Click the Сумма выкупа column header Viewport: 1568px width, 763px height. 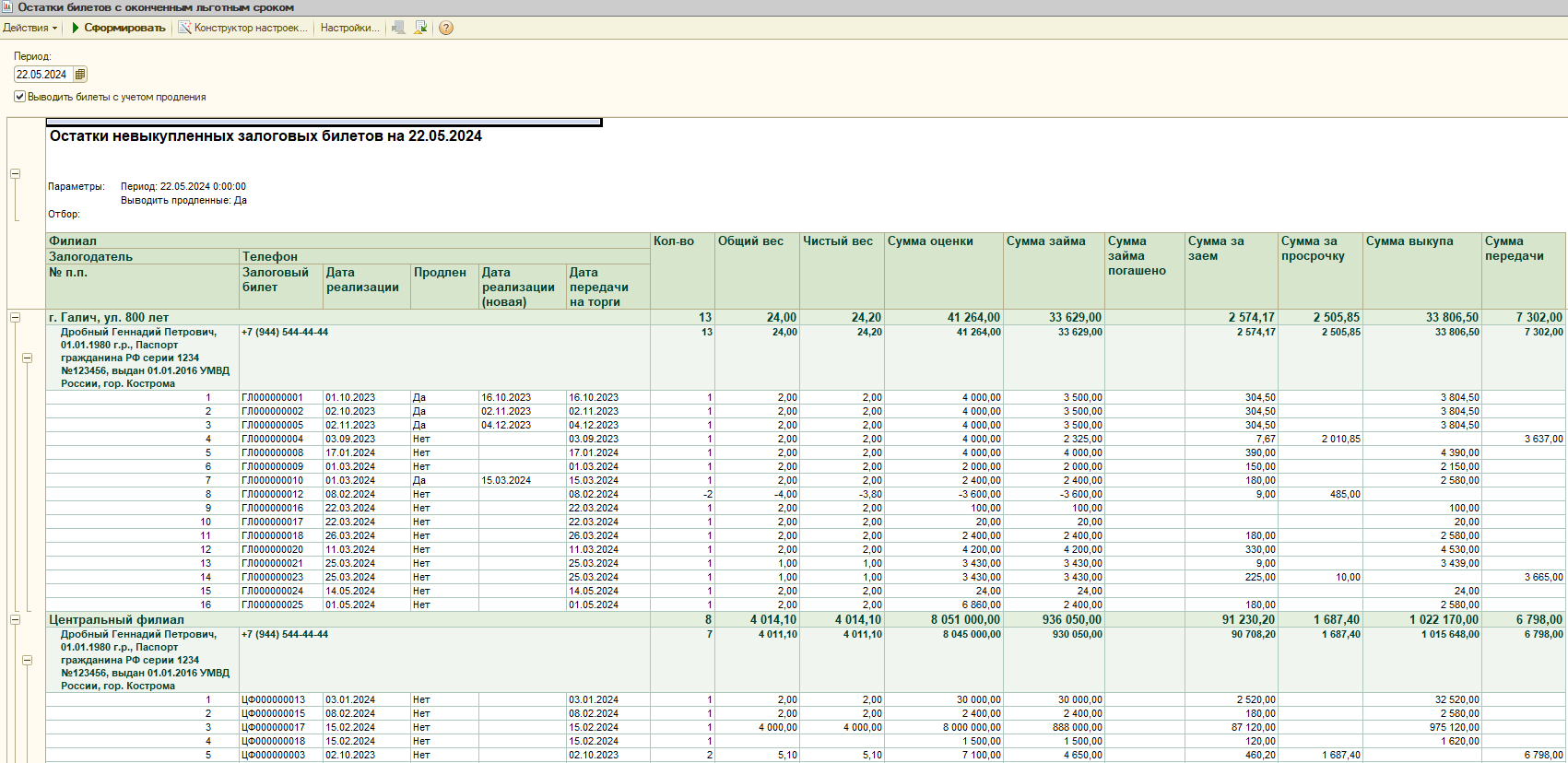coord(1422,271)
